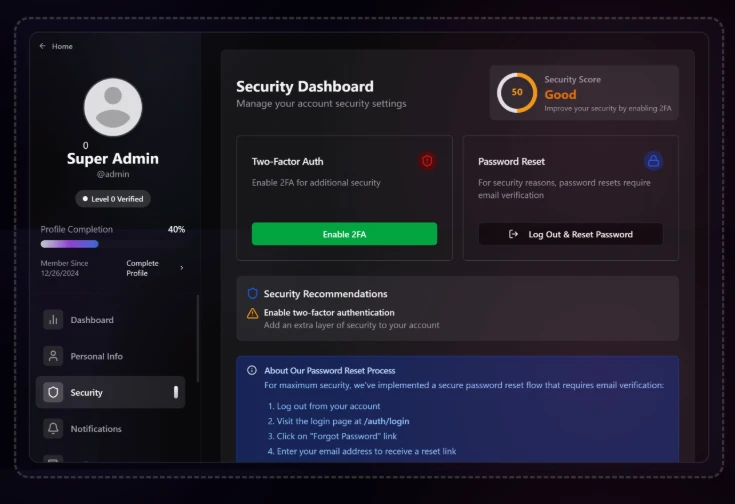Click Log Out & Reset Password button
Image resolution: width=735 pixels, height=504 pixels.
570,234
